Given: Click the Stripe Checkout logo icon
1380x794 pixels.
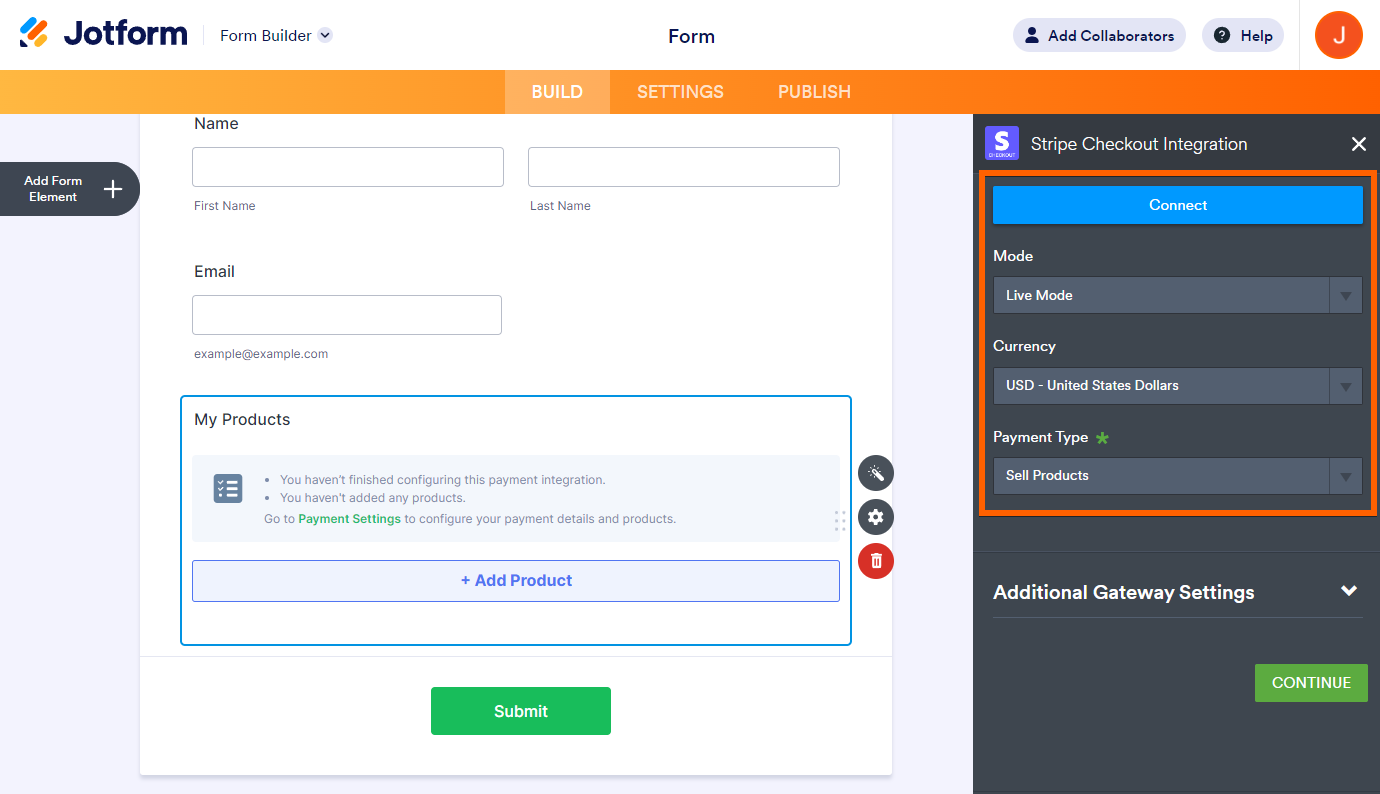Looking at the screenshot, I should click(1002, 143).
